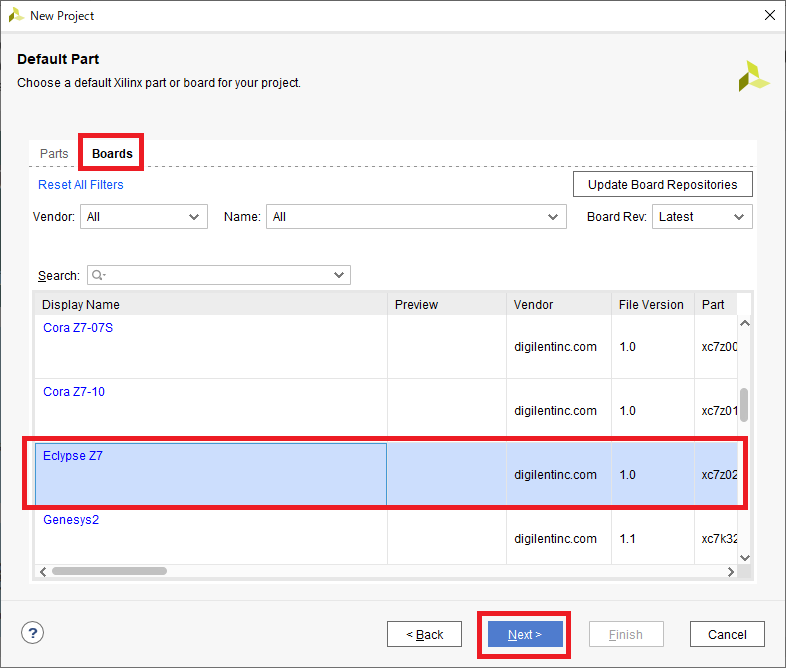Select the Genesys2 board row

click(x=71, y=520)
